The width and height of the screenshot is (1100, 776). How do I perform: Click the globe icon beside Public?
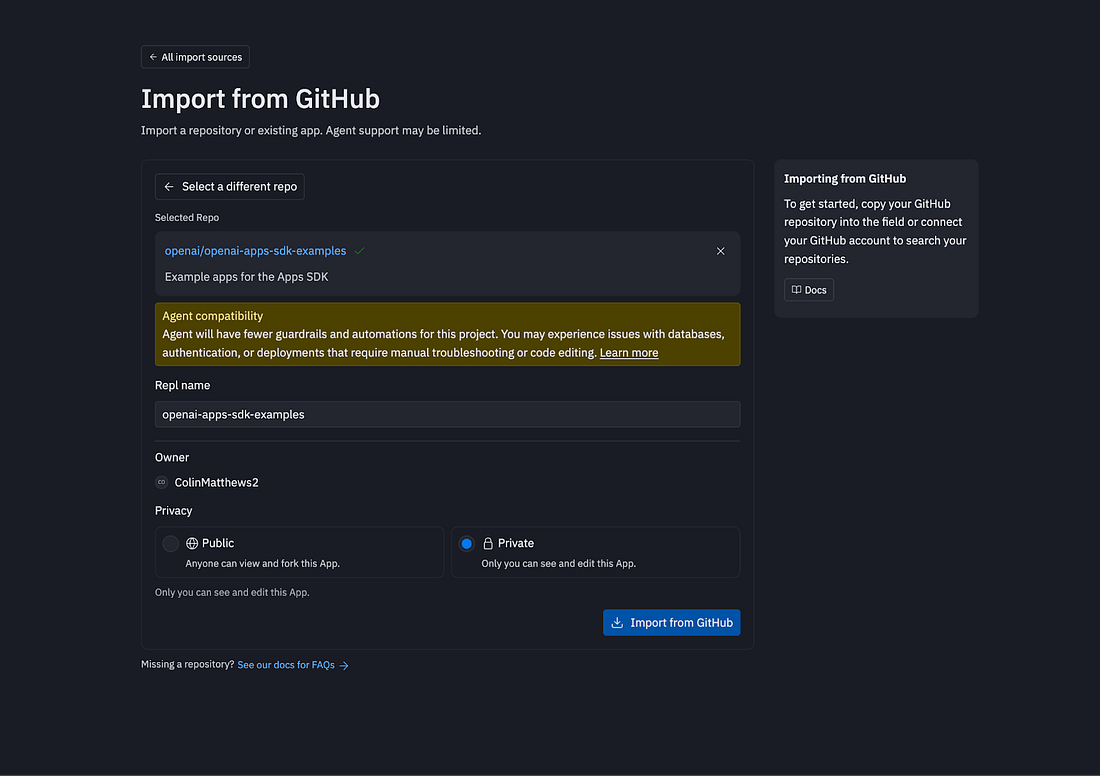192,543
